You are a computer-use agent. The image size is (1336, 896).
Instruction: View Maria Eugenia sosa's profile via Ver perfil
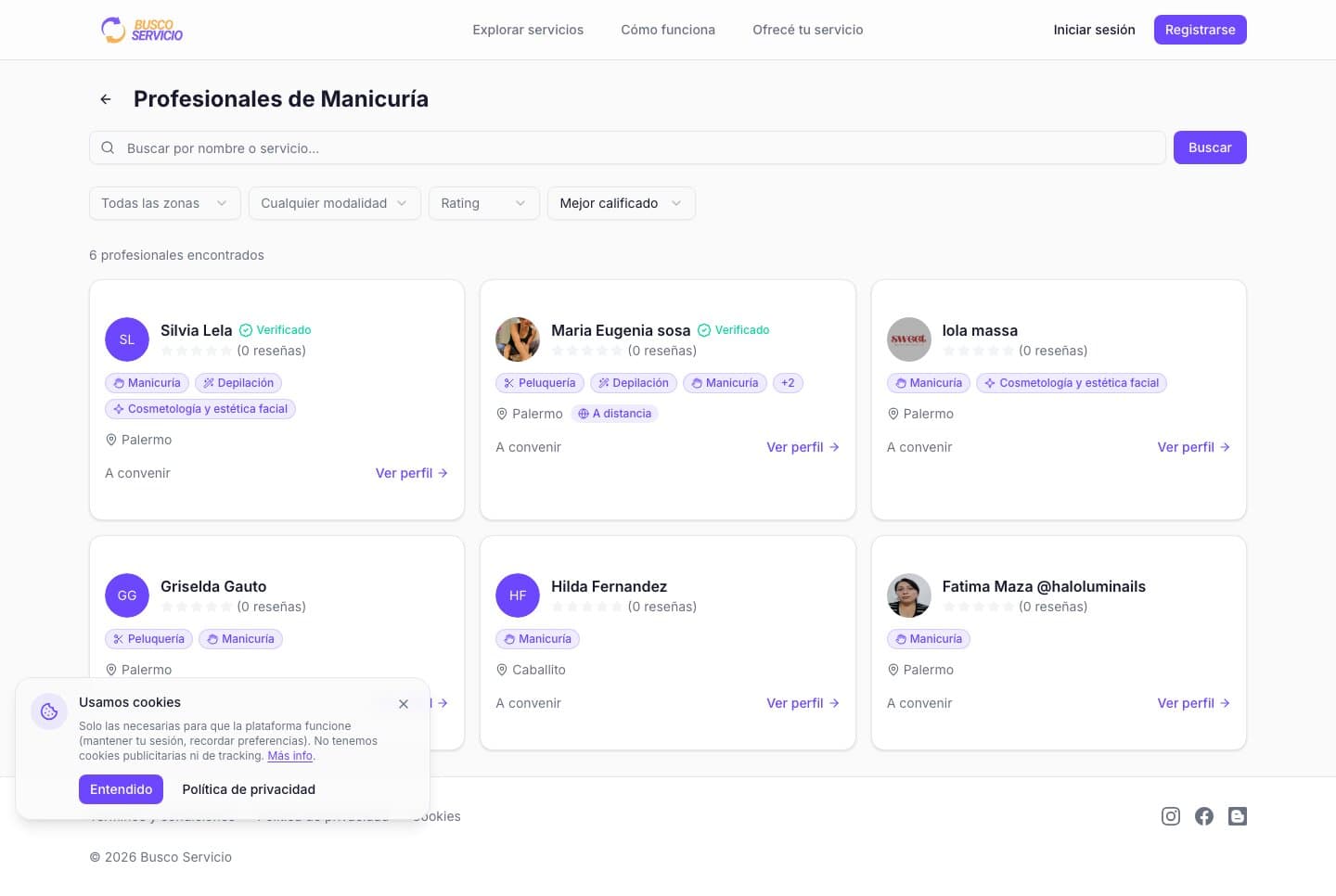pyautogui.click(x=803, y=447)
